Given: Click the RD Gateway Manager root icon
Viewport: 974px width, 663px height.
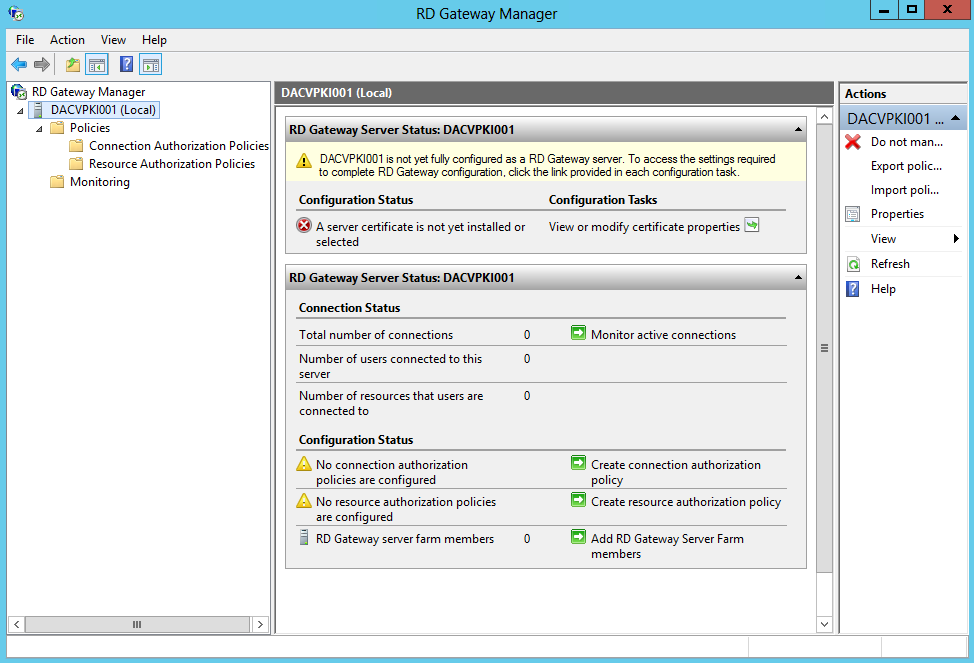Looking at the screenshot, I should click(x=19, y=92).
